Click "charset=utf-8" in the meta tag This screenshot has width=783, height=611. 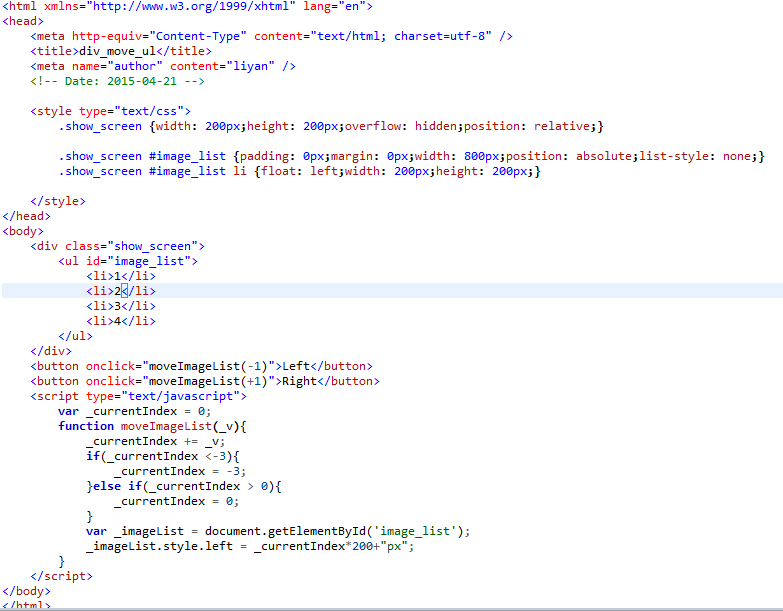pyautogui.click(x=439, y=36)
